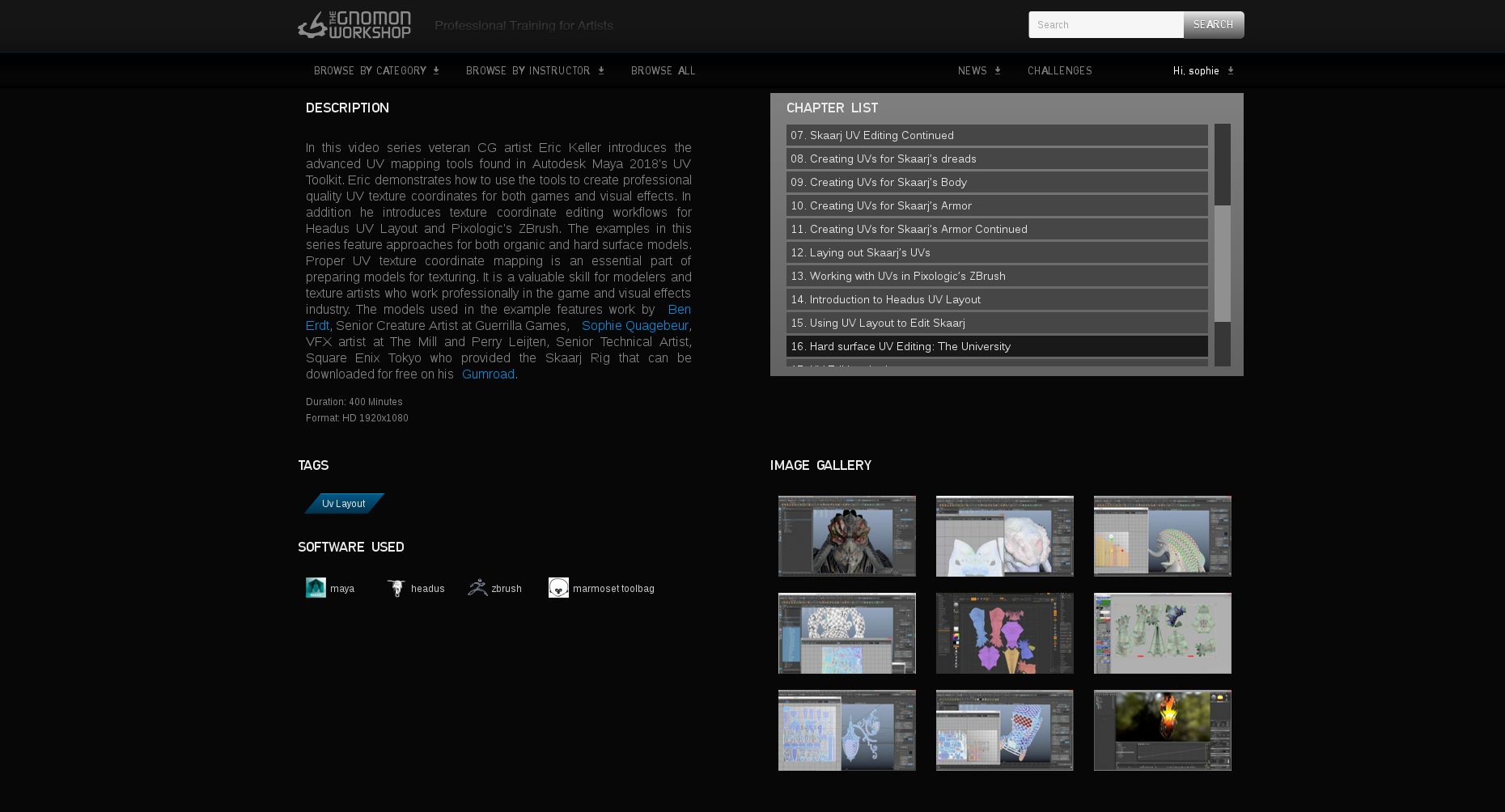
Task: Click the marmoset toolbag icon
Action: click(x=558, y=587)
